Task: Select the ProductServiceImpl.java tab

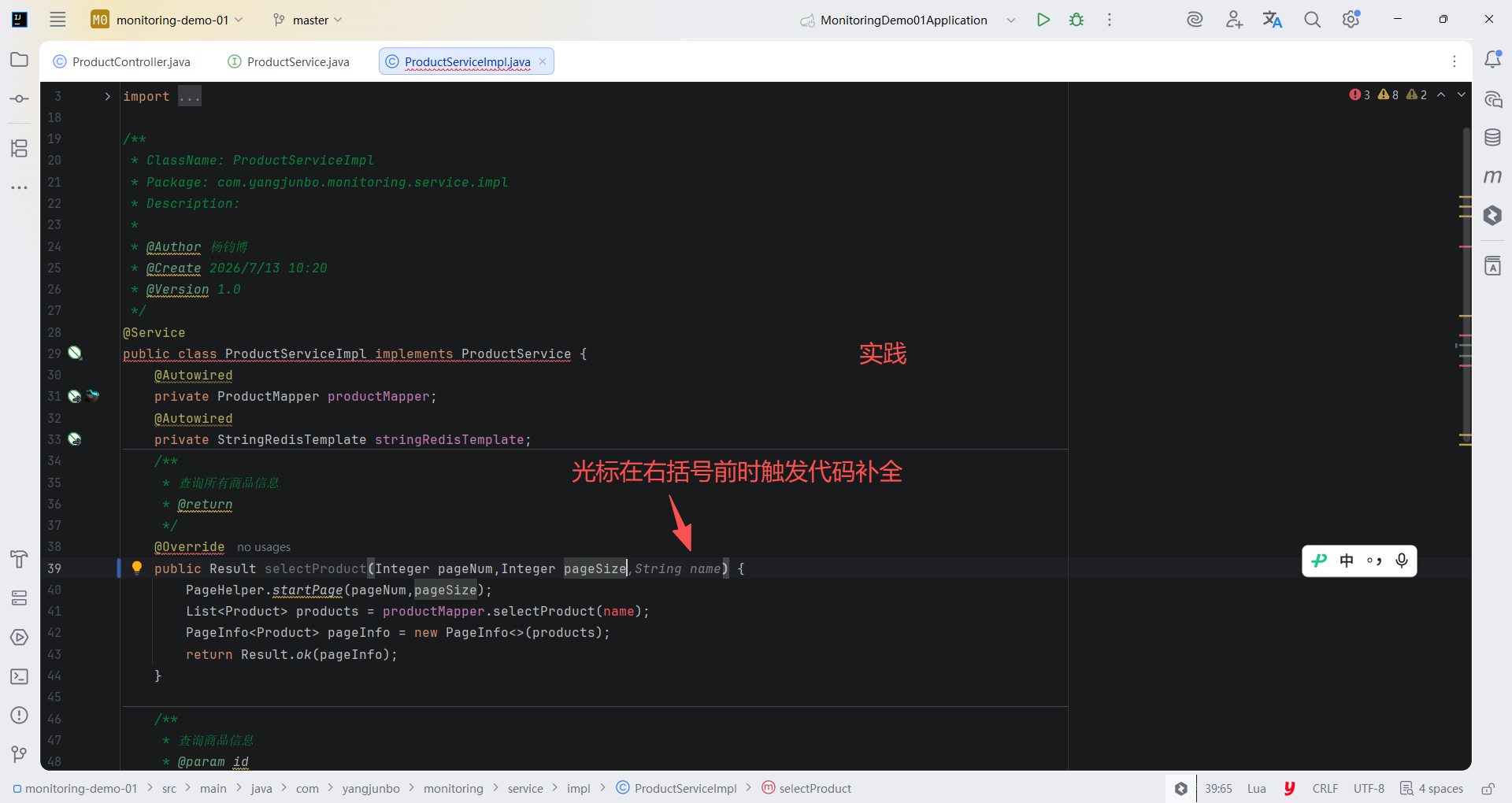Action: click(x=467, y=61)
